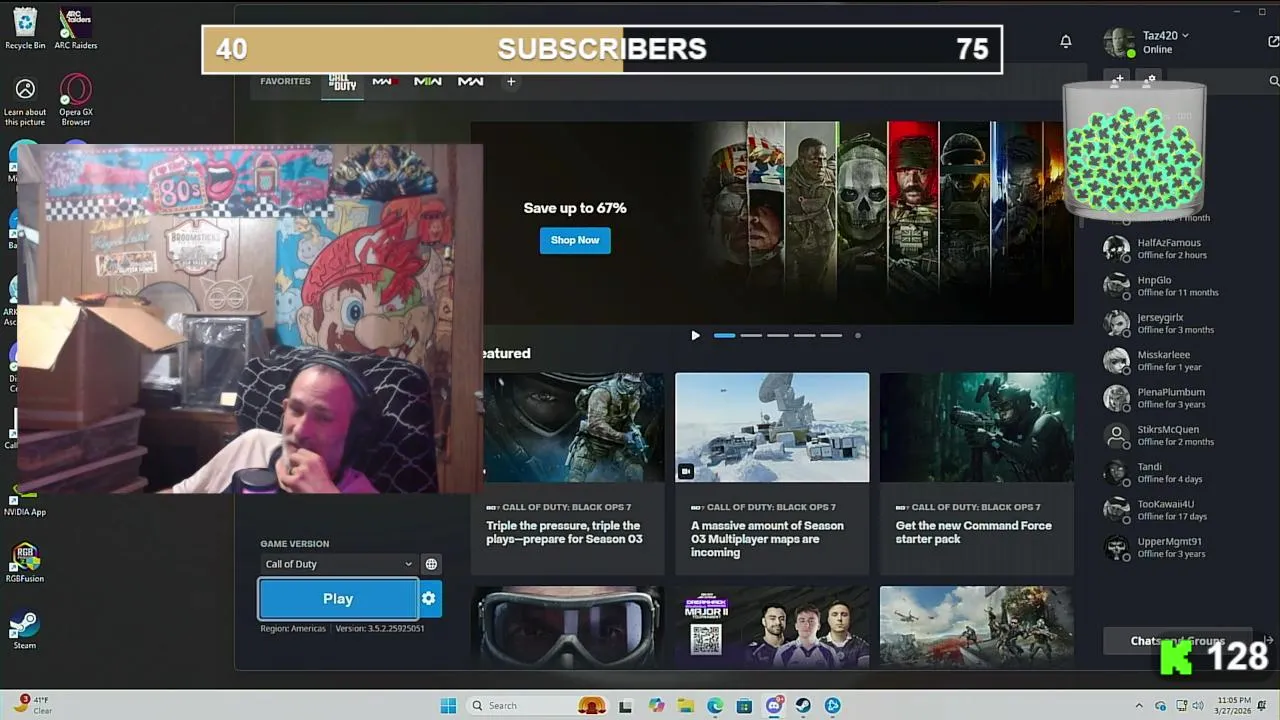Click the Add Friend icon
The image size is (1280, 720).
(1119, 79)
